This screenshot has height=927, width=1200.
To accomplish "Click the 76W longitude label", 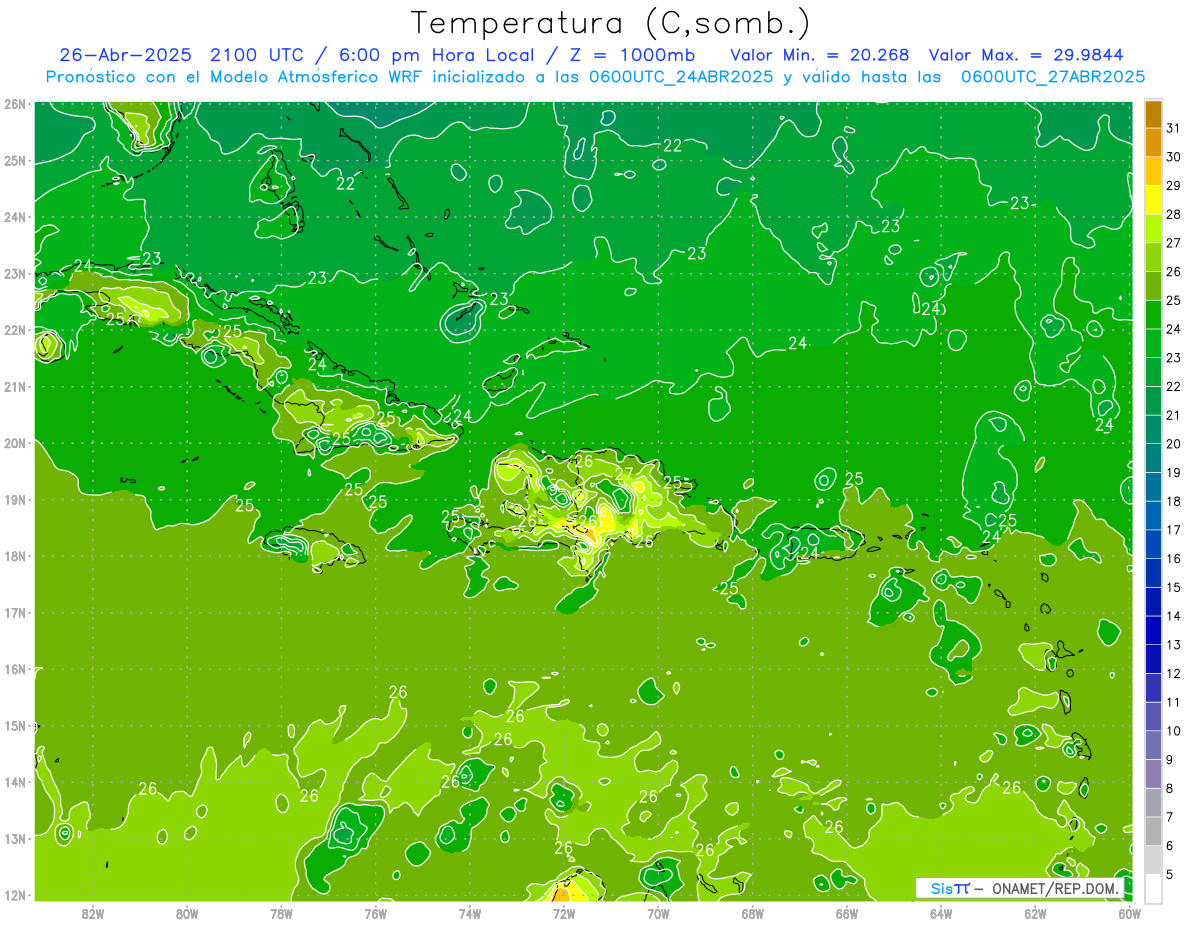I will (x=376, y=912).
